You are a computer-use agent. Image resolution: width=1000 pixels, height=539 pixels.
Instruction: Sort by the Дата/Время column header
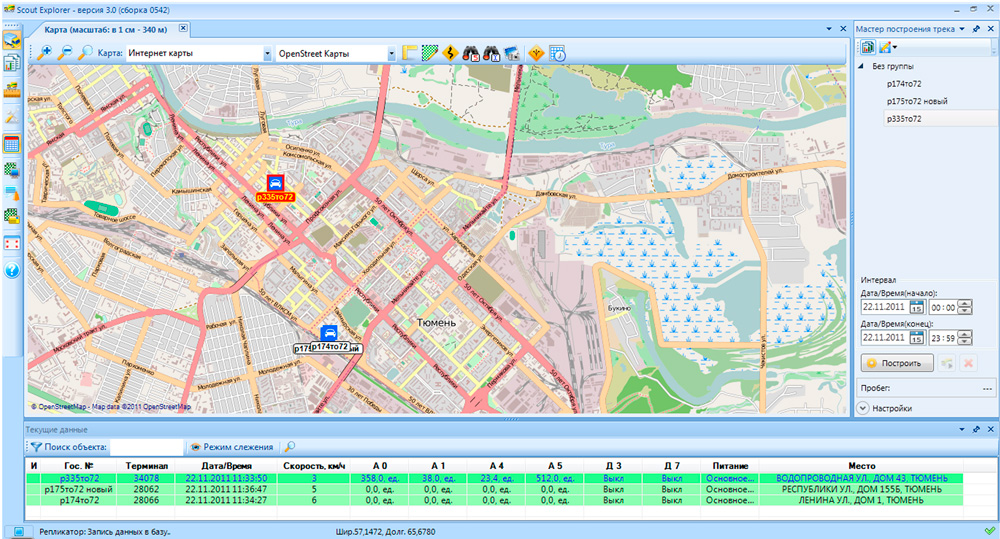coord(226,466)
